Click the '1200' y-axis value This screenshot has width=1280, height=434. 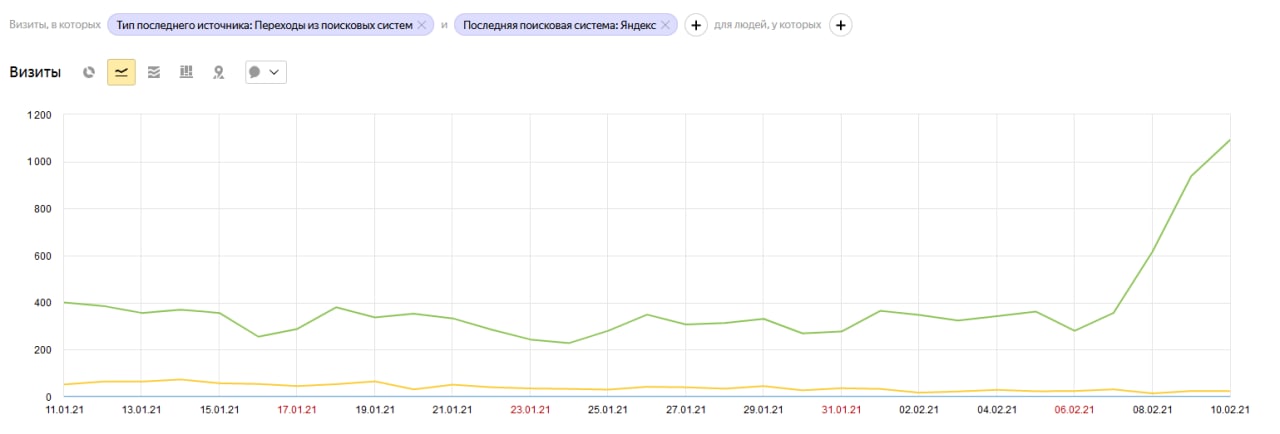tap(40, 115)
